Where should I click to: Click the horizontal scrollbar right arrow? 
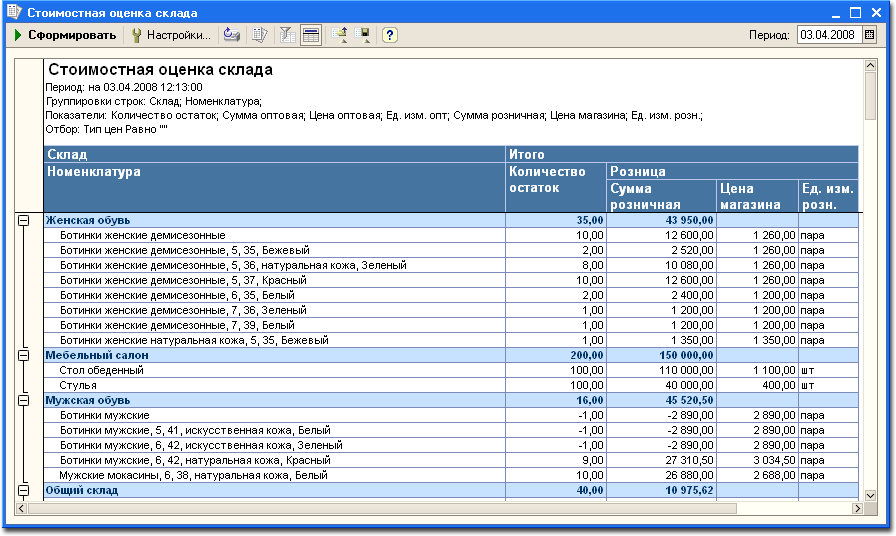[857, 508]
